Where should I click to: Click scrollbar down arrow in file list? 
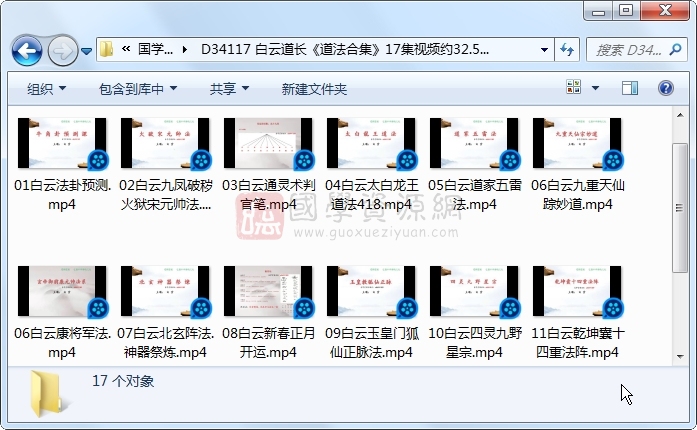pos(680,356)
